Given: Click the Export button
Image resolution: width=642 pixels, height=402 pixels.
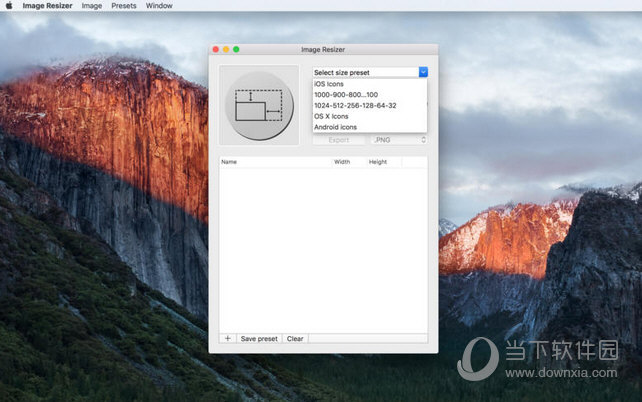Looking at the screenshot, I should (339, 140).
